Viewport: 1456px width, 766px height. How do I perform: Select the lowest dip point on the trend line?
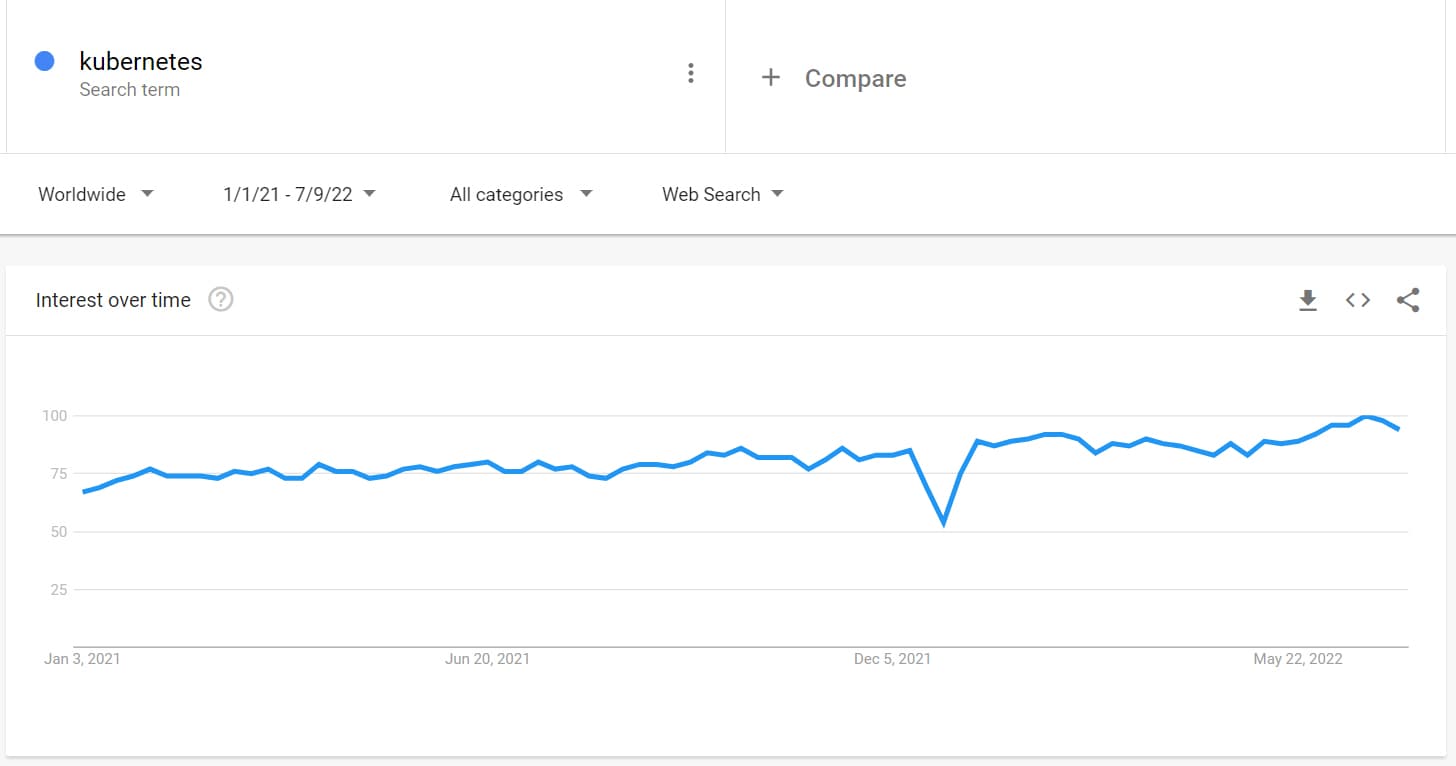point(943,523)
